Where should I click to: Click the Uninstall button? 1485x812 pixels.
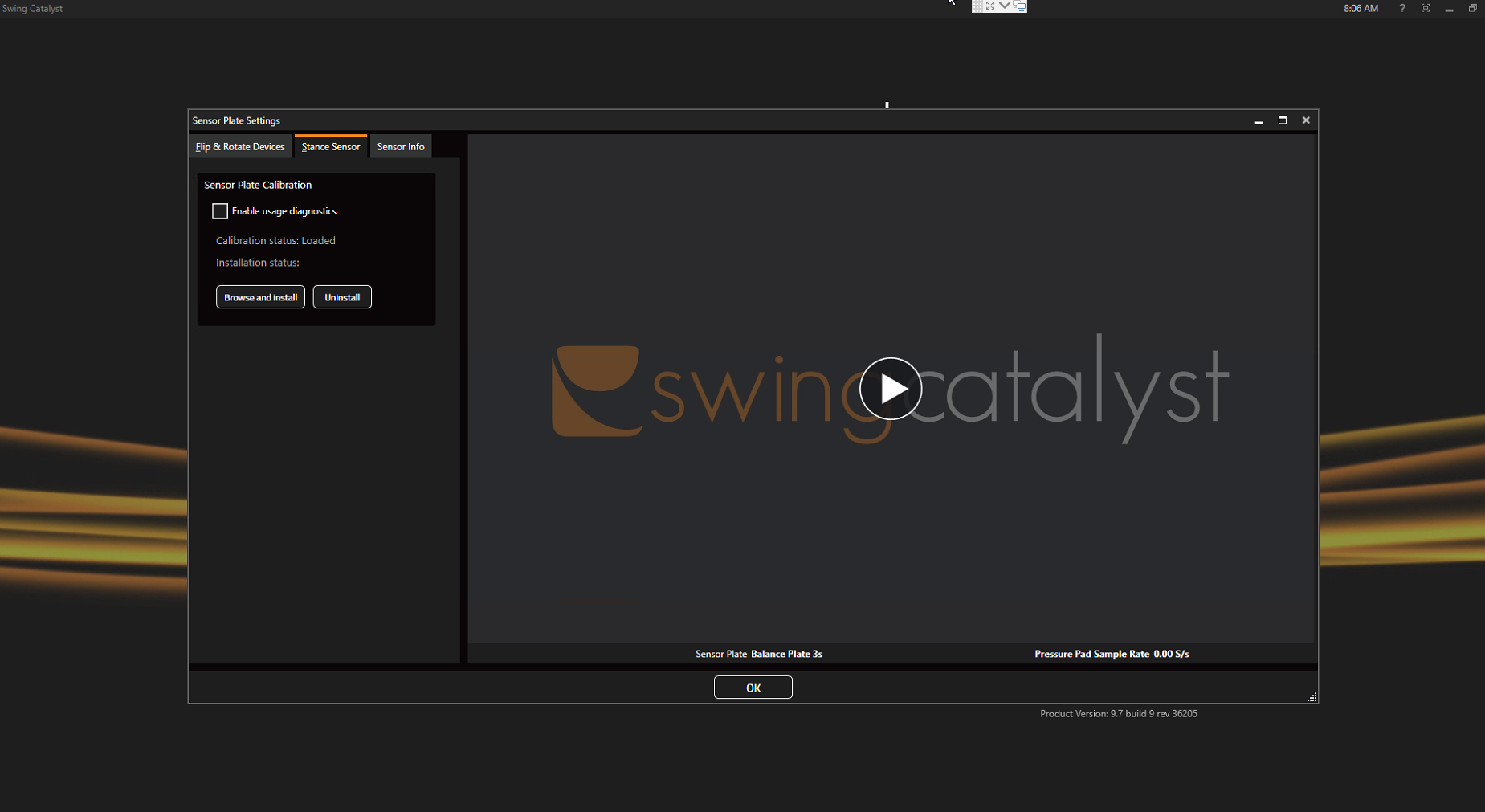point(342,297)
